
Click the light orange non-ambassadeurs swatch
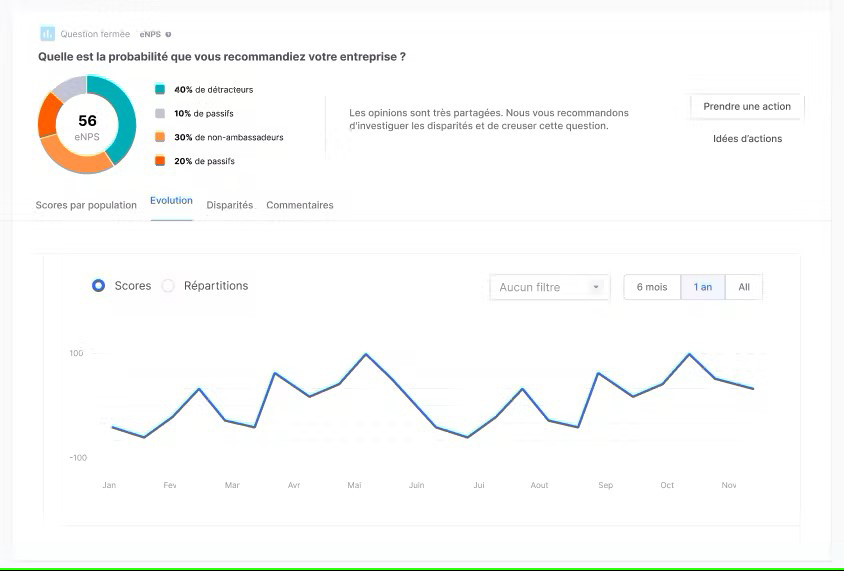click(x=160, y=137)
